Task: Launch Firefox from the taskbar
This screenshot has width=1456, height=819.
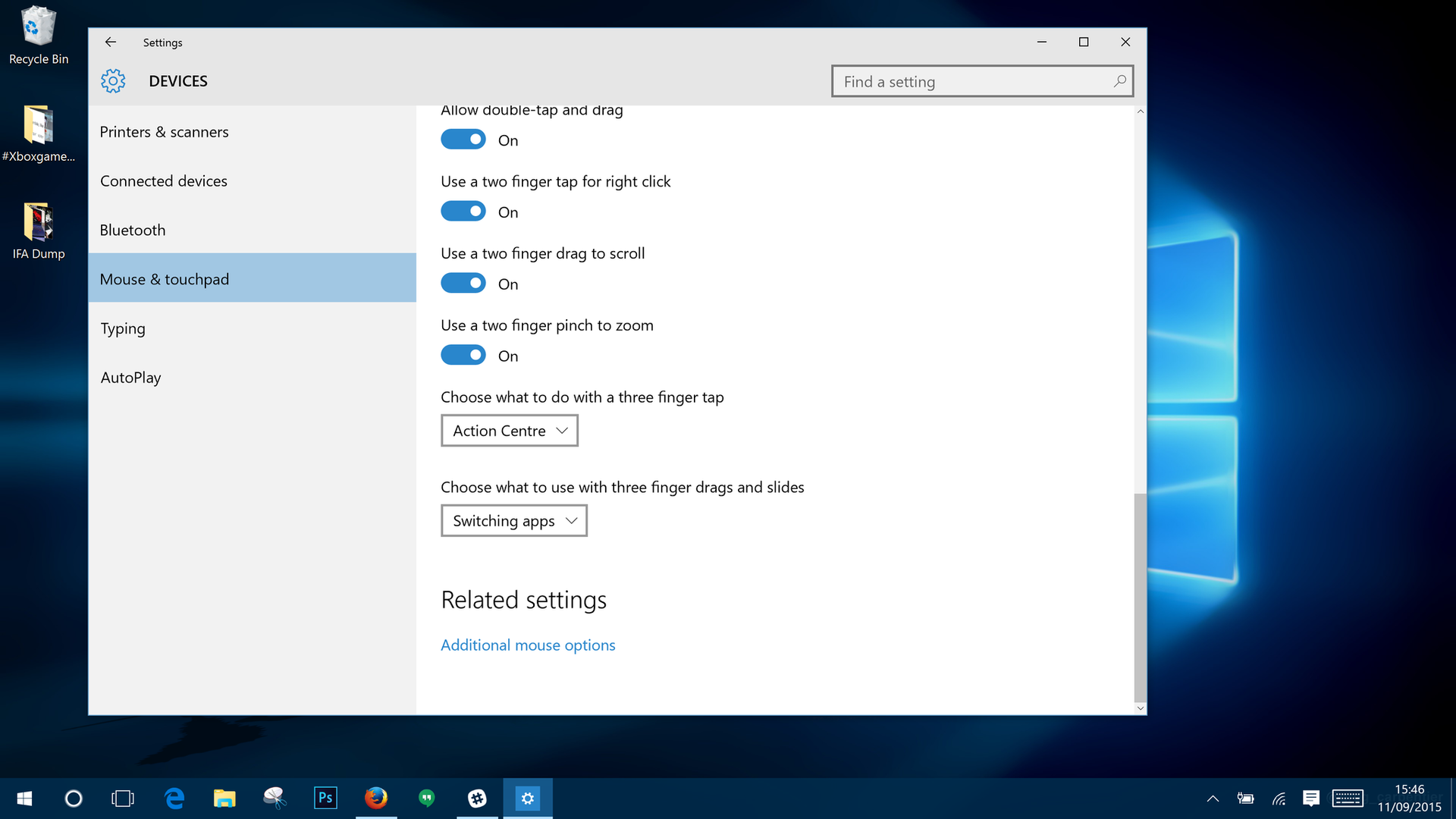Action: 375,798
